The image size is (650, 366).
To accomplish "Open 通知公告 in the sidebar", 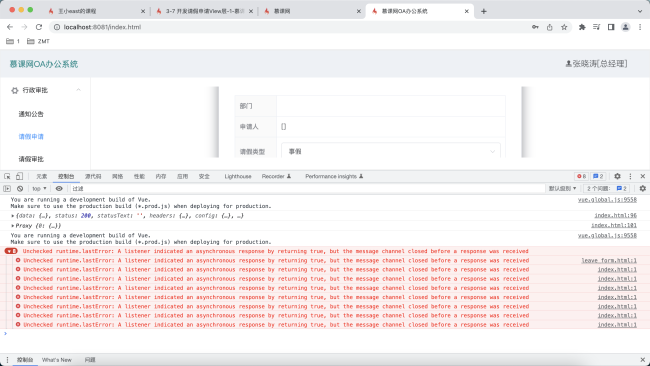I will point(31,114).
